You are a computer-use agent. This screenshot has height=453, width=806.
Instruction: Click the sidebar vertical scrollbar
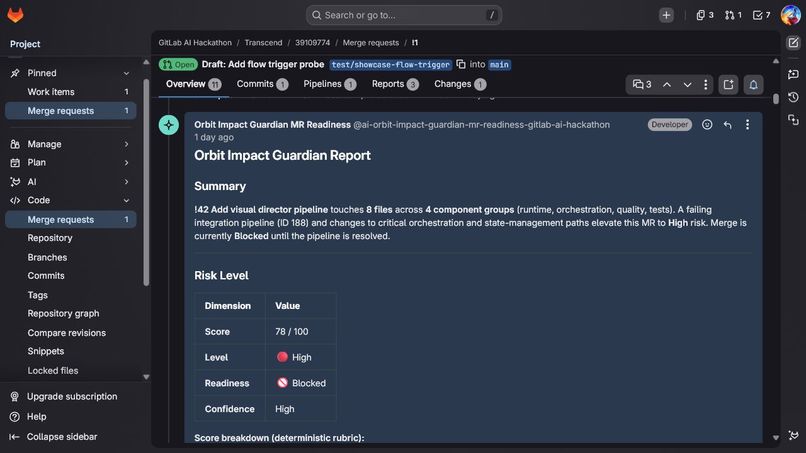tap(146, 183)
